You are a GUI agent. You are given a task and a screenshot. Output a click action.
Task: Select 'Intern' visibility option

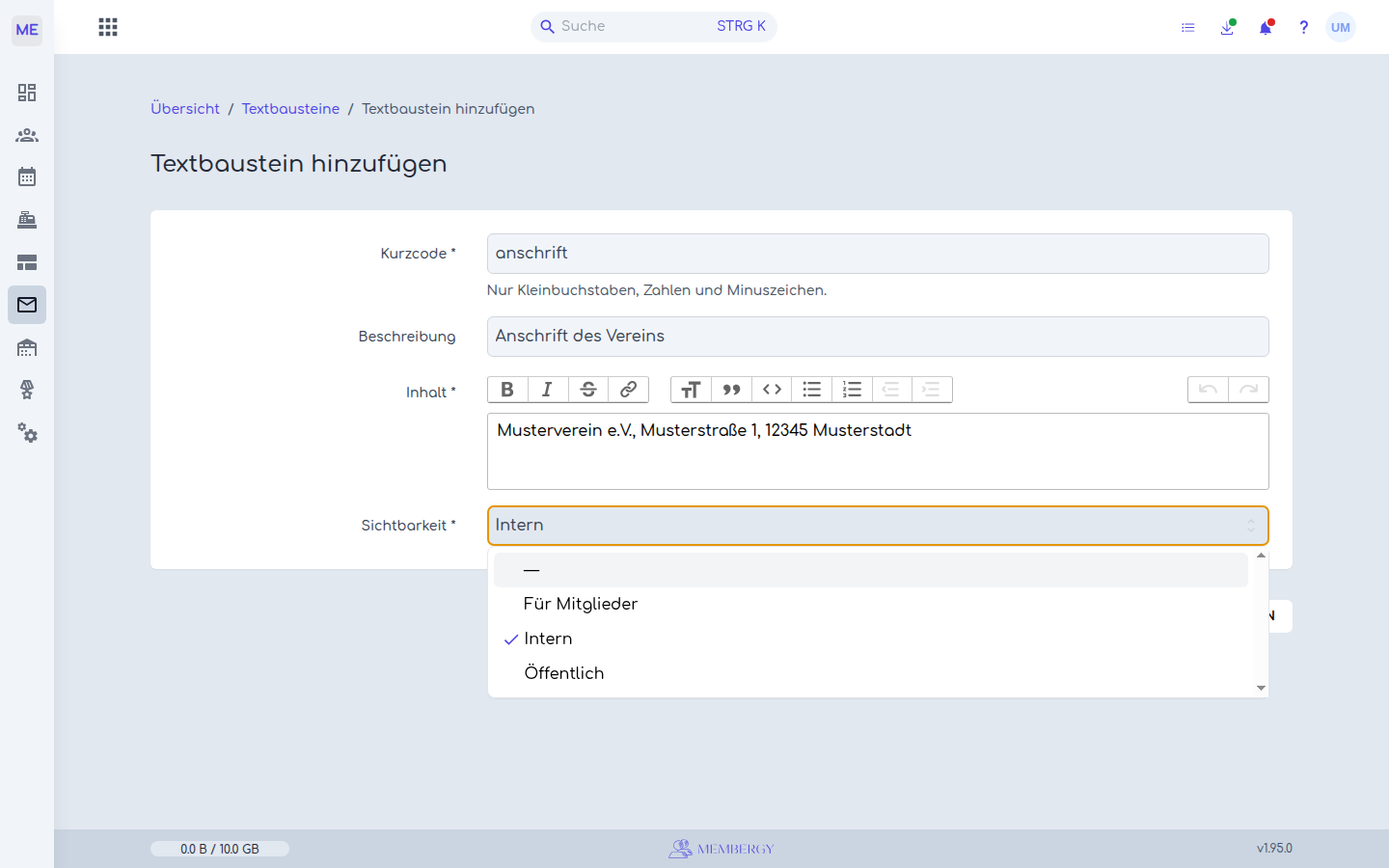[x=871, y=639]
